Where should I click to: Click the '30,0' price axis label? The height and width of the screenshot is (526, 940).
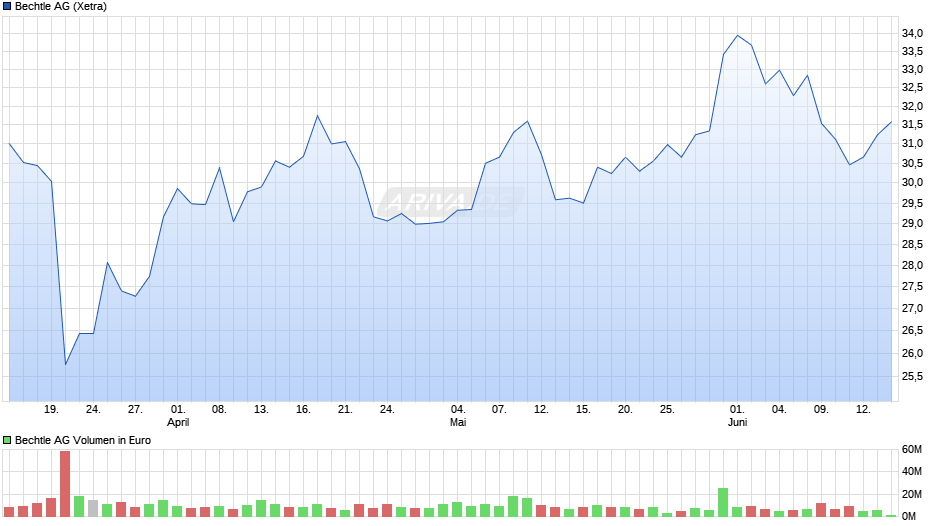coord(912,183)
